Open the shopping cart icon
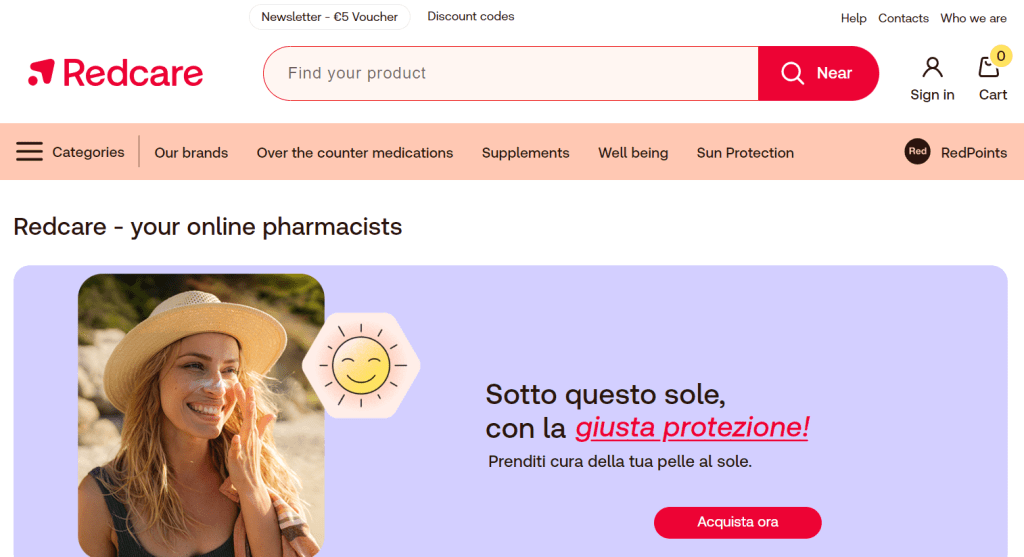 point(989,67)
